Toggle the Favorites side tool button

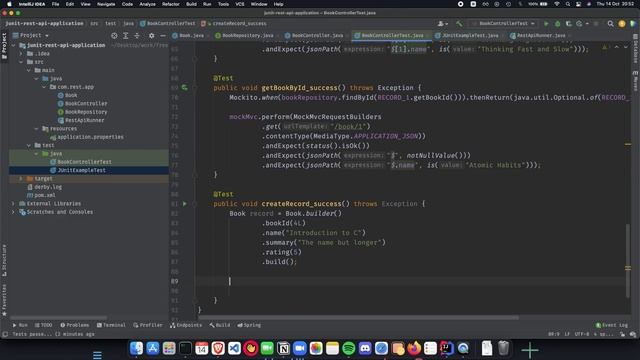click(x=4, y=300)
